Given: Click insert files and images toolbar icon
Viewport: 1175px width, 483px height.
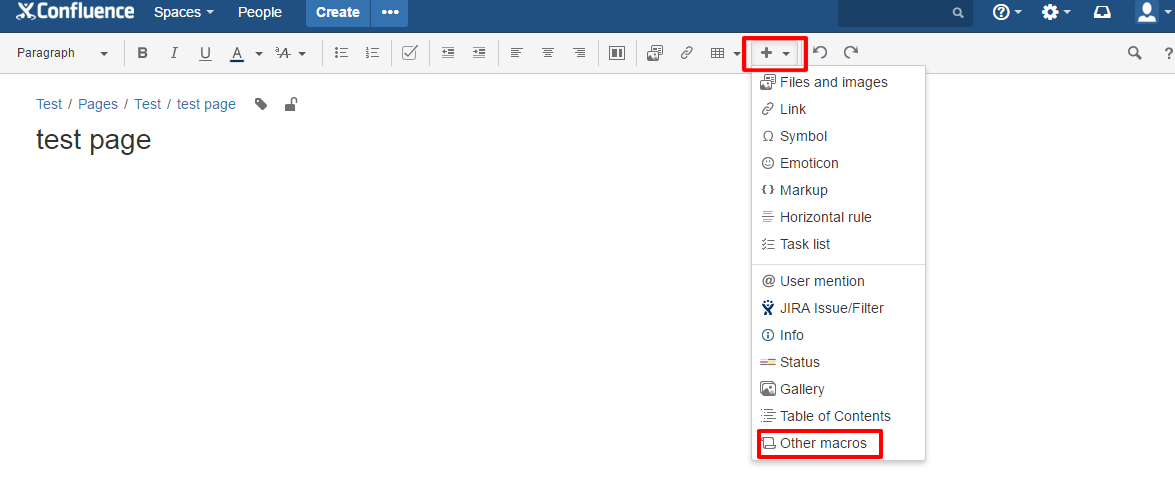Looking at the screenshot, I should click(655, 53).
